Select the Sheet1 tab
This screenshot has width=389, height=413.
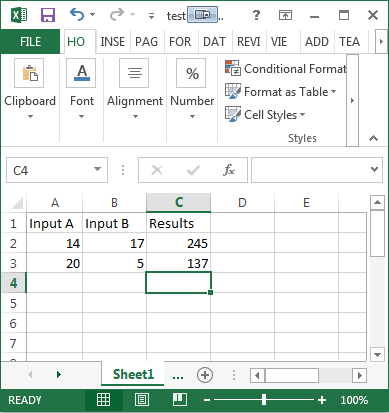point(133,374)
